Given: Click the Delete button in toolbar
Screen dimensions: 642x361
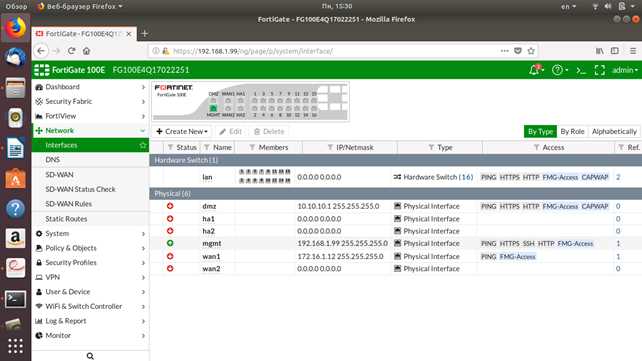Looking at the screenshot, I should (269, 131).
